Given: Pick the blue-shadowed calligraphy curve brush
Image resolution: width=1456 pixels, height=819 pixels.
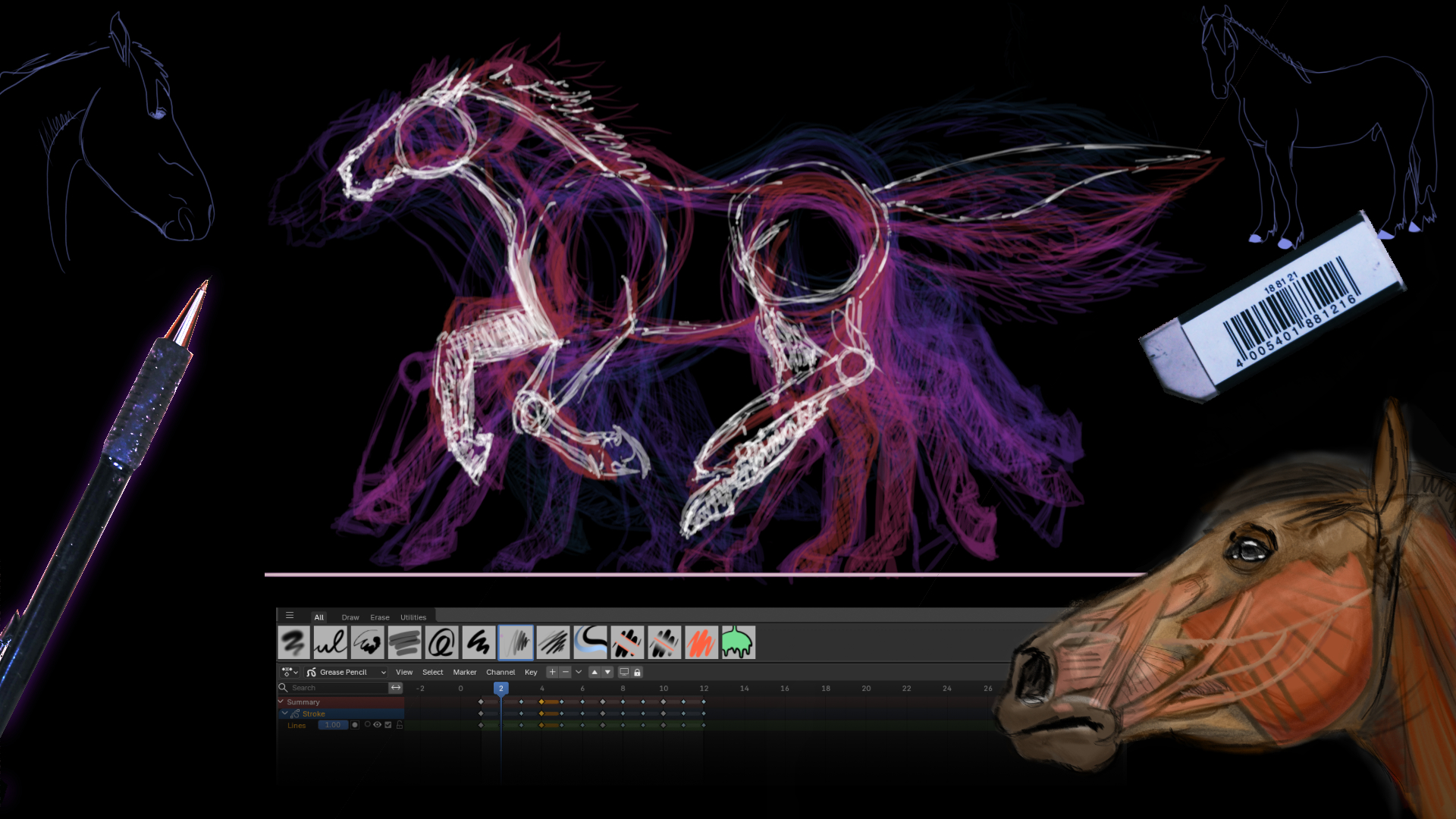Looking at the screenshot, I should (x=590, y=643).
